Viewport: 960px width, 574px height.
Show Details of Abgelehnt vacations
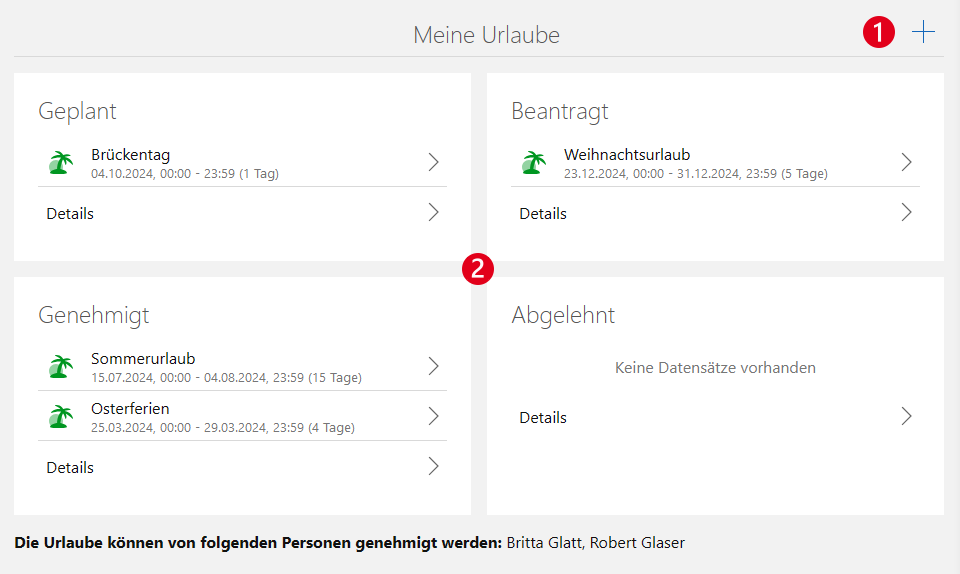[543, 417]
